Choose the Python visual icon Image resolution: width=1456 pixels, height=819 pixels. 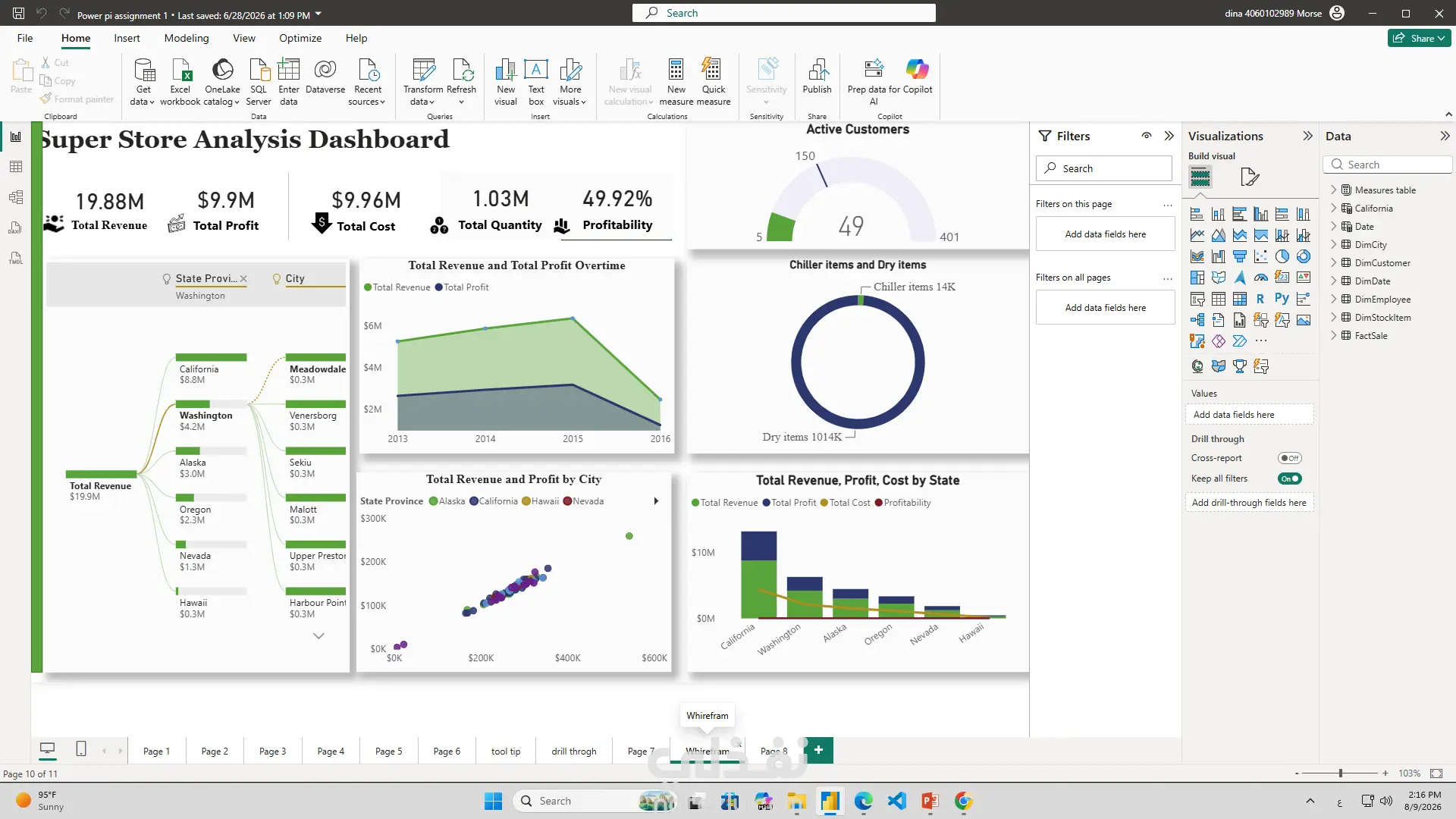point(1282,299)
